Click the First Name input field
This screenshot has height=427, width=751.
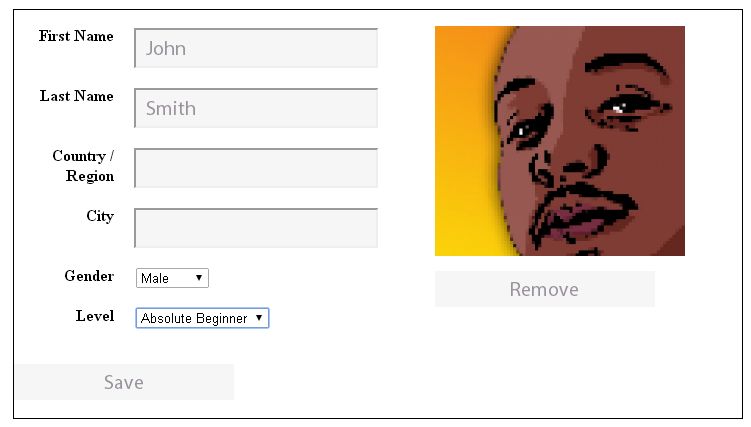point(256,48)
